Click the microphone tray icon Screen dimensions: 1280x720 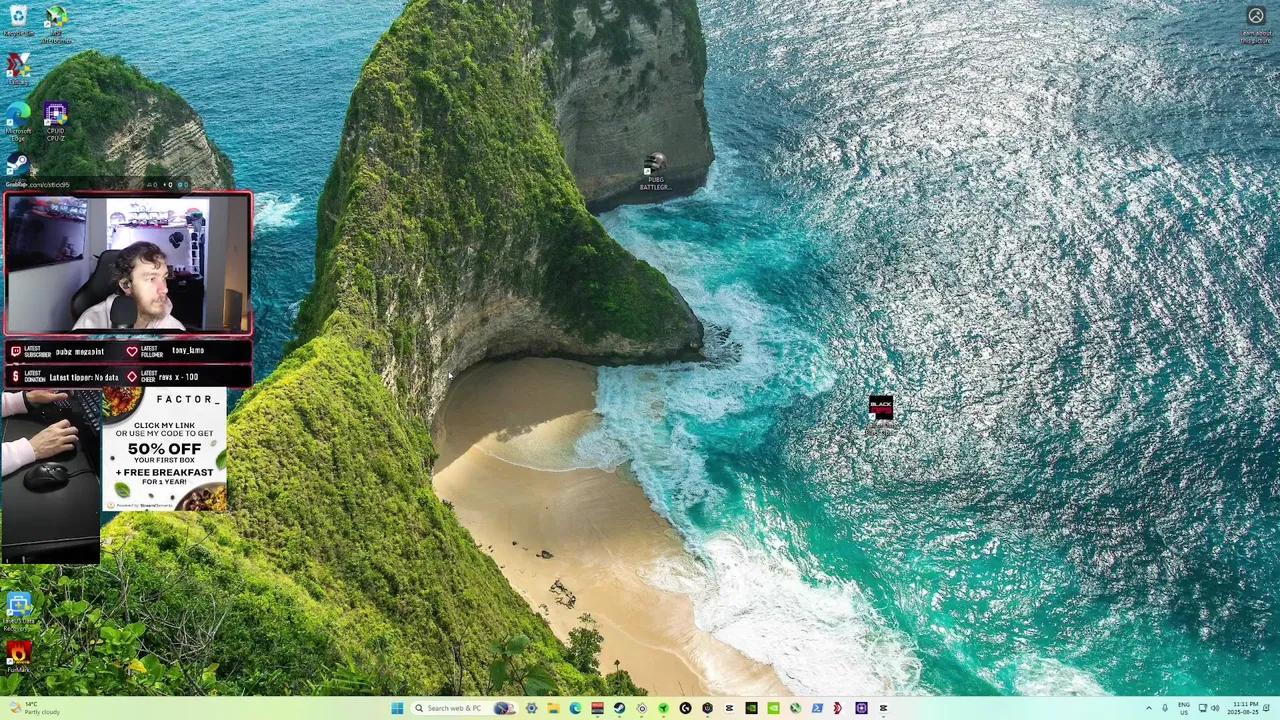coord(1165,708)
